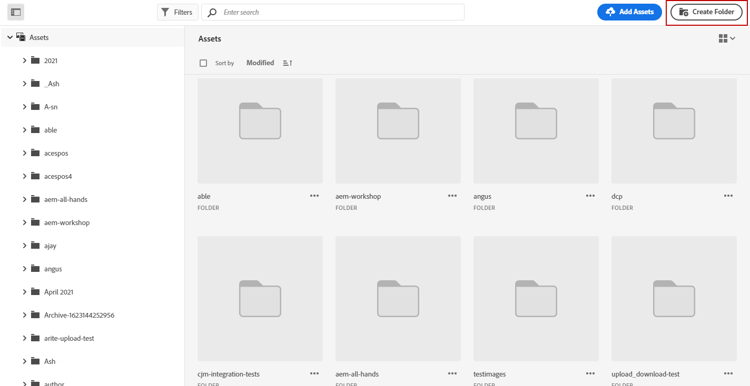
Task: Open the Filters funnel button
Action: pyautogui.click(x=177, y=12)
